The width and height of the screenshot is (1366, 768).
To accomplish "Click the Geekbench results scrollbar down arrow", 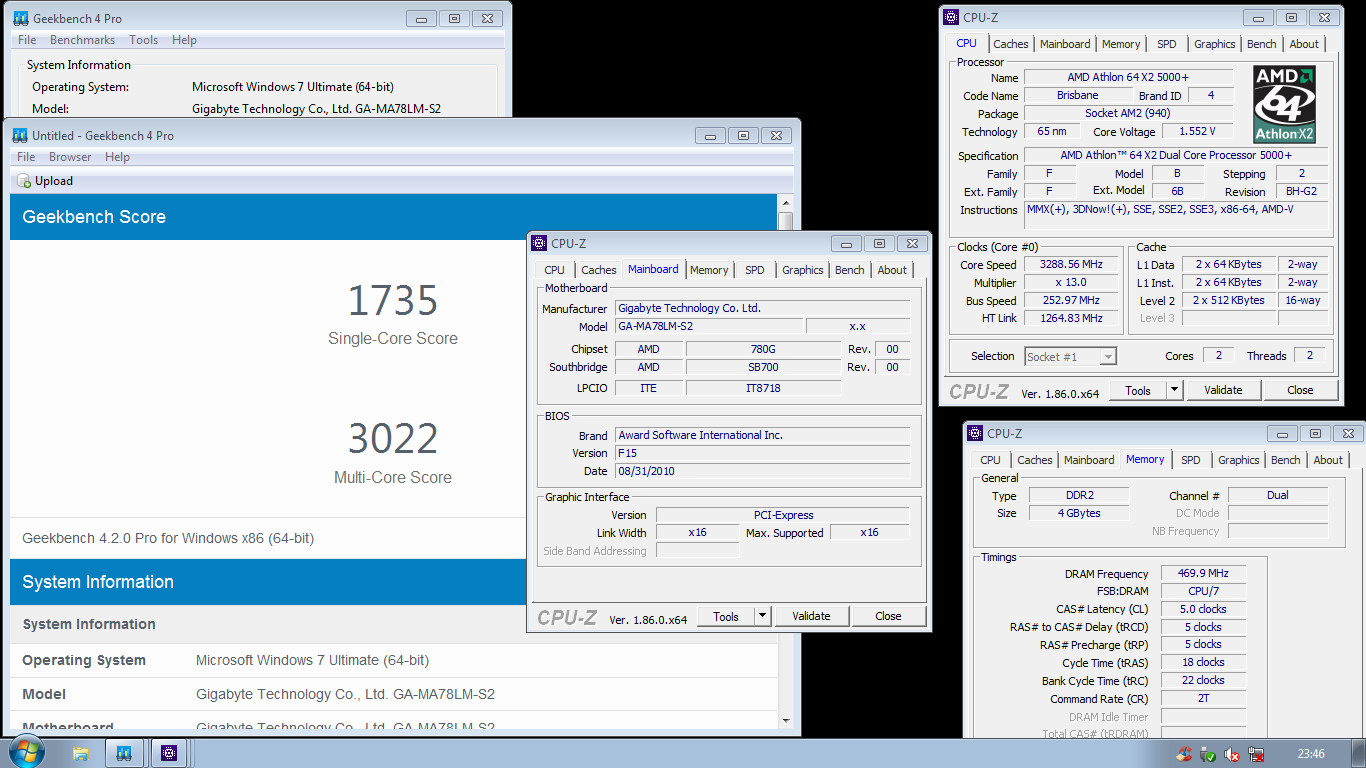I will [786, 720].
